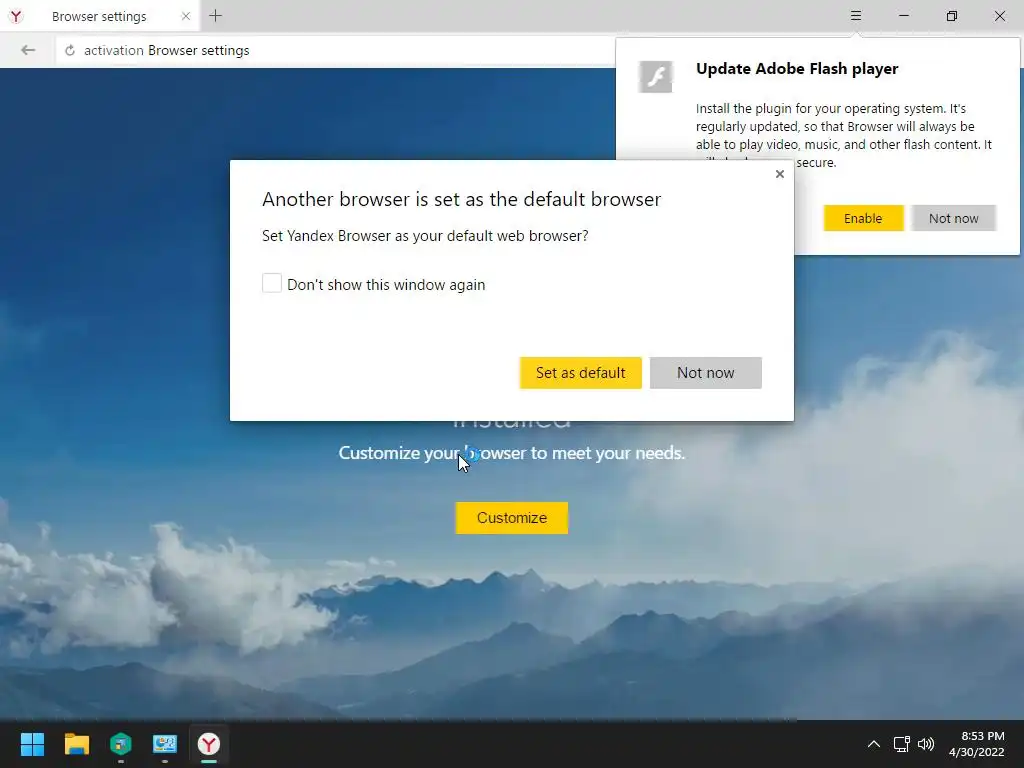Click the Yandex Browser taskbar icon

click(209, 744)
